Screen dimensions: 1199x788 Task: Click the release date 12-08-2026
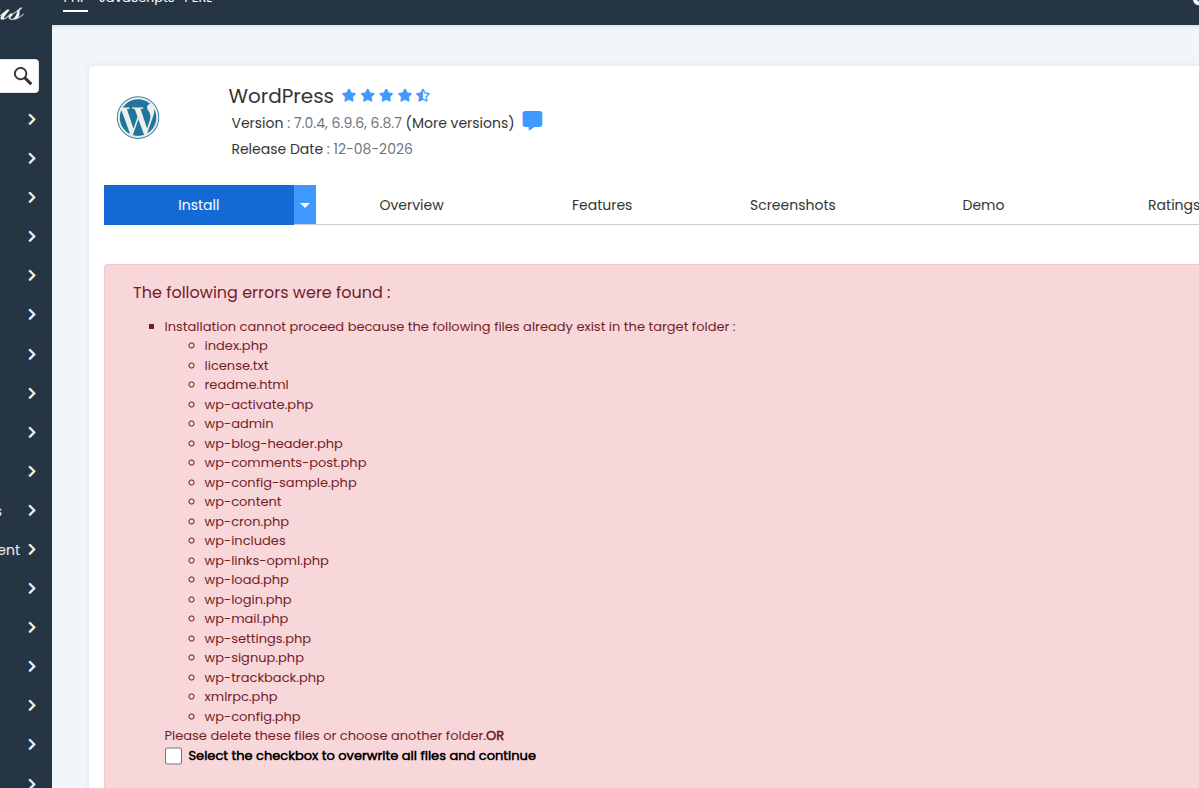click(372, 149)
